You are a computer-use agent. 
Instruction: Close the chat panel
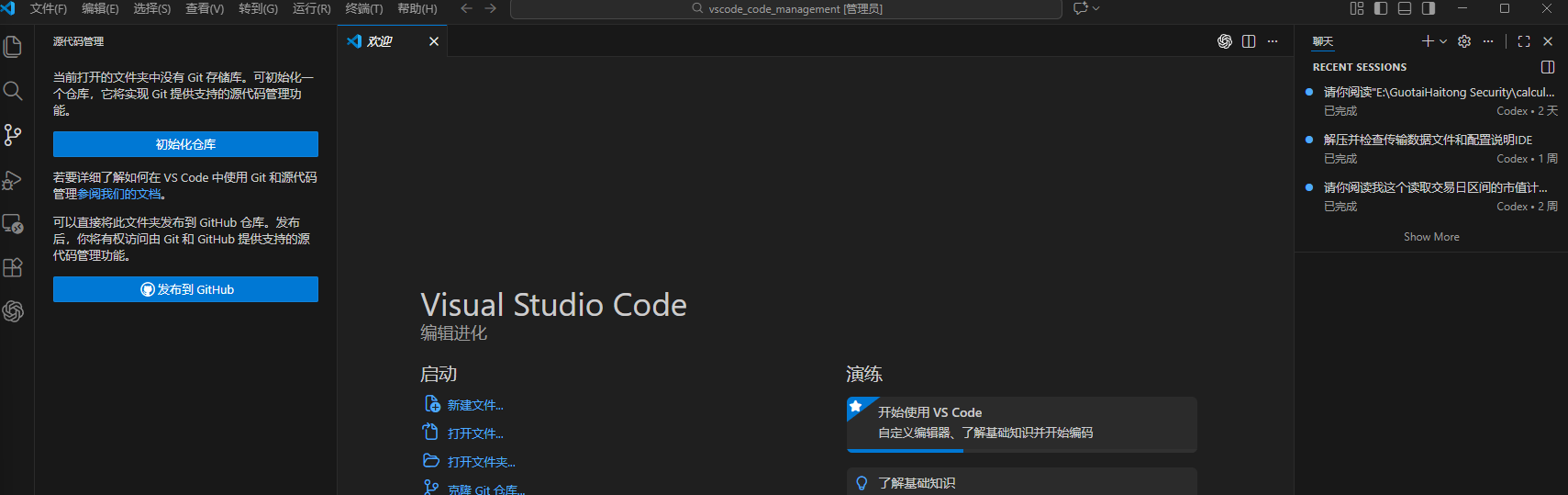[x=1548, y=41]
